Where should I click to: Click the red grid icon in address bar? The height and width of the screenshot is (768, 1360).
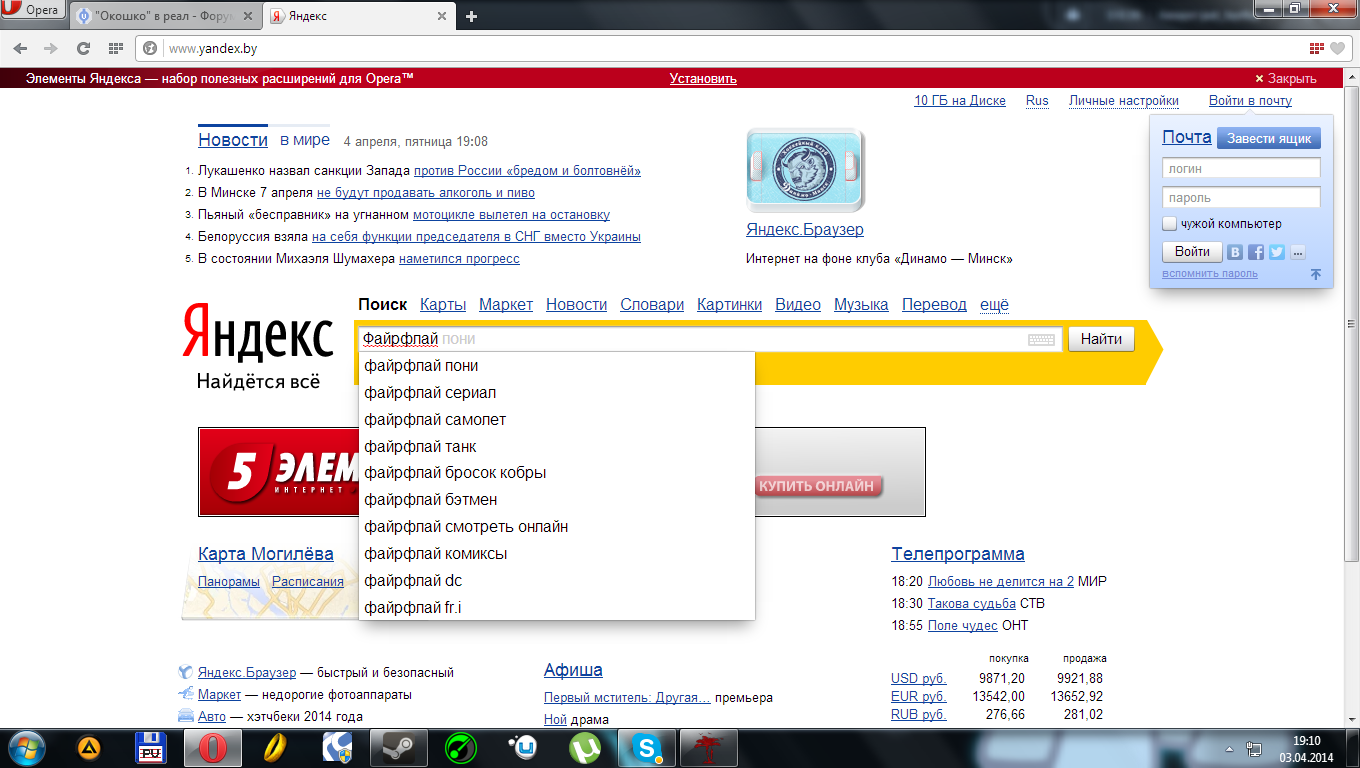pos(1316,48)
